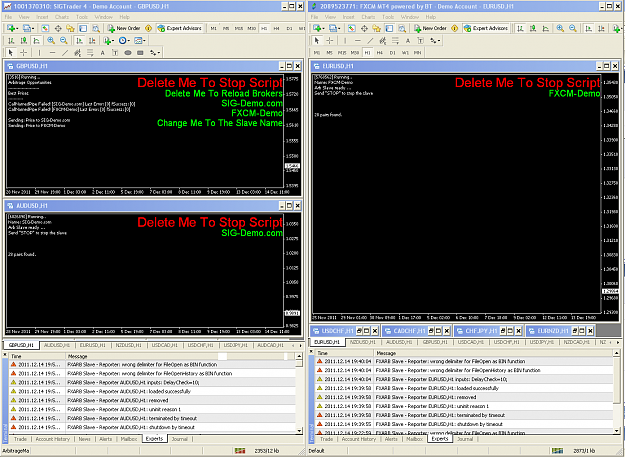Toggle Expert Advisors in SIGTrader window

click(x=179, y=28)
